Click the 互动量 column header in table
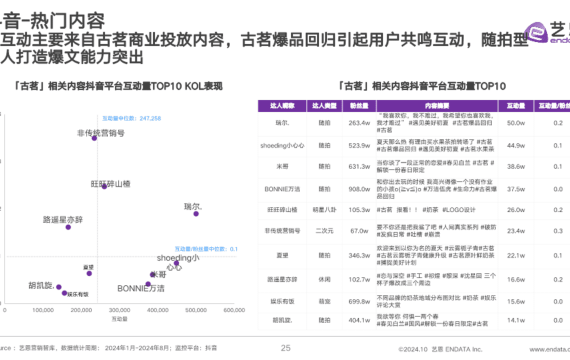Viewport: 570px width, 360px height. coord(516,106)
